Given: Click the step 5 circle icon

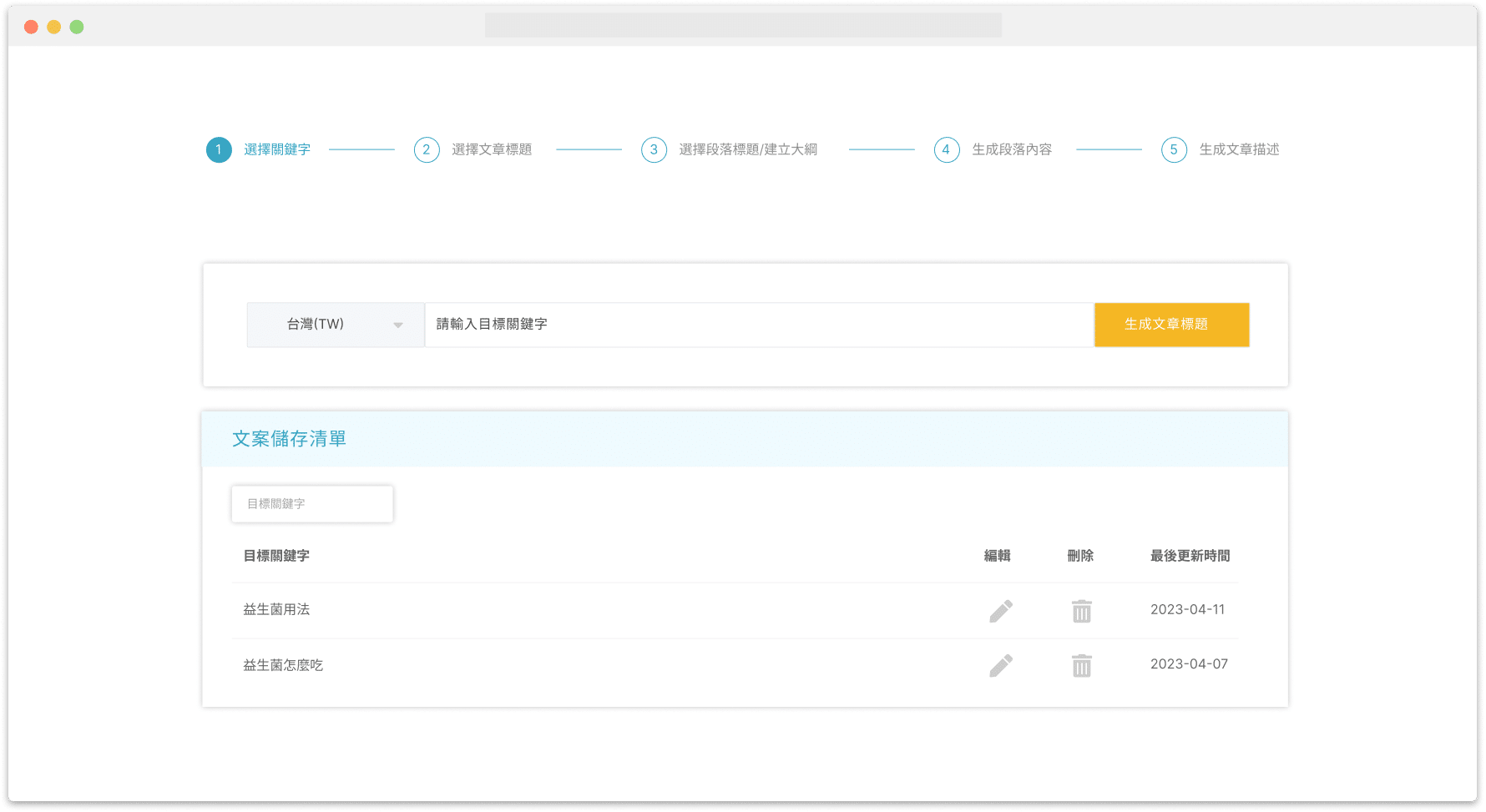Looking at the screenshot, I should (x=1174, y=149).
